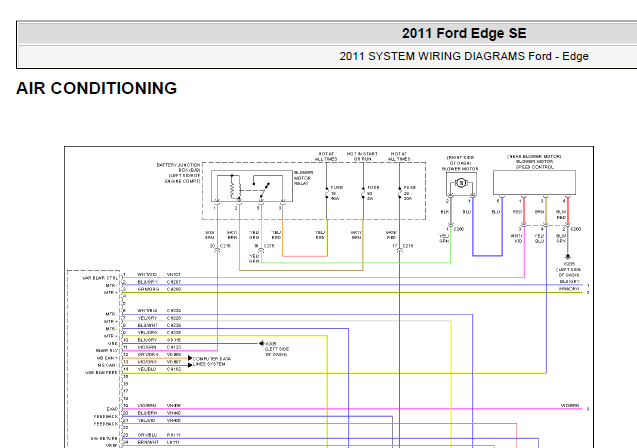Click "BLU/GRY" wire label on pin 2

tap(147, 282)
